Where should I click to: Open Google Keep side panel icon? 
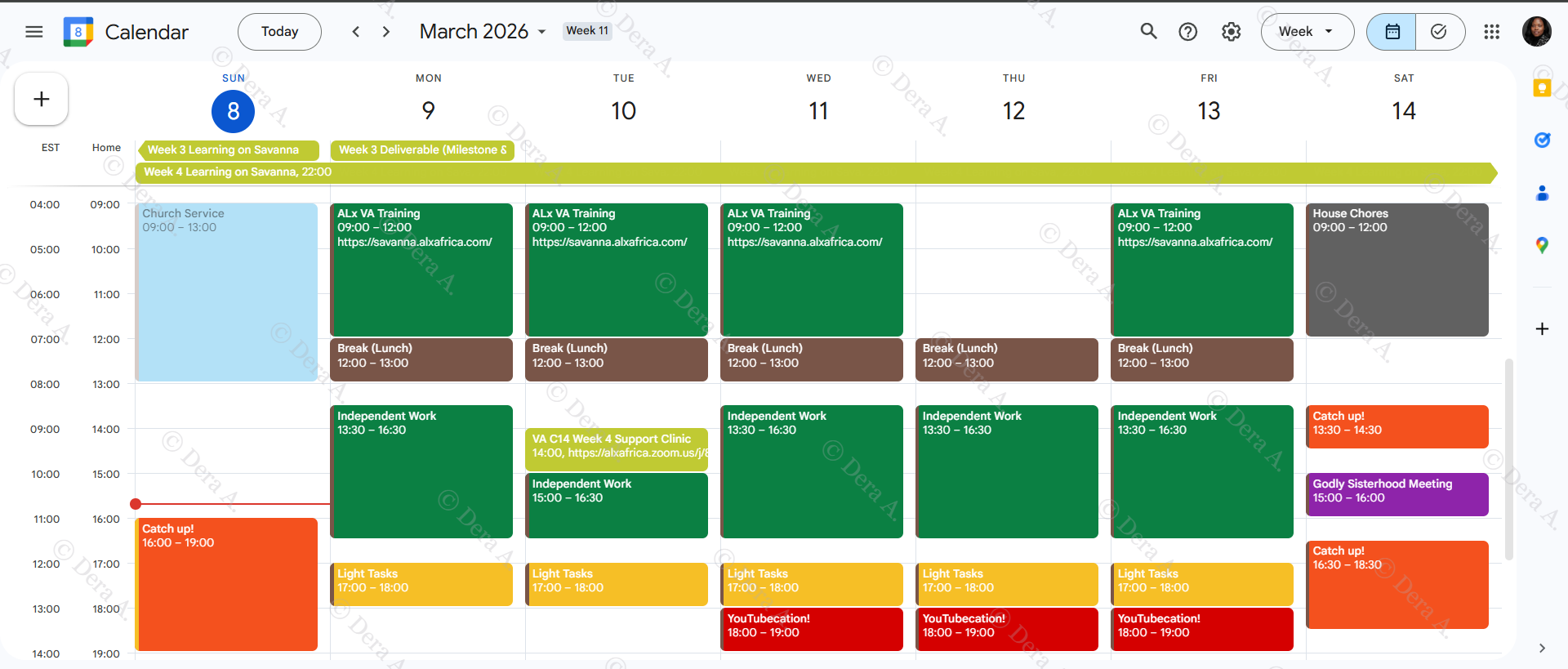pyautogui.click(x=1542, y=87)
